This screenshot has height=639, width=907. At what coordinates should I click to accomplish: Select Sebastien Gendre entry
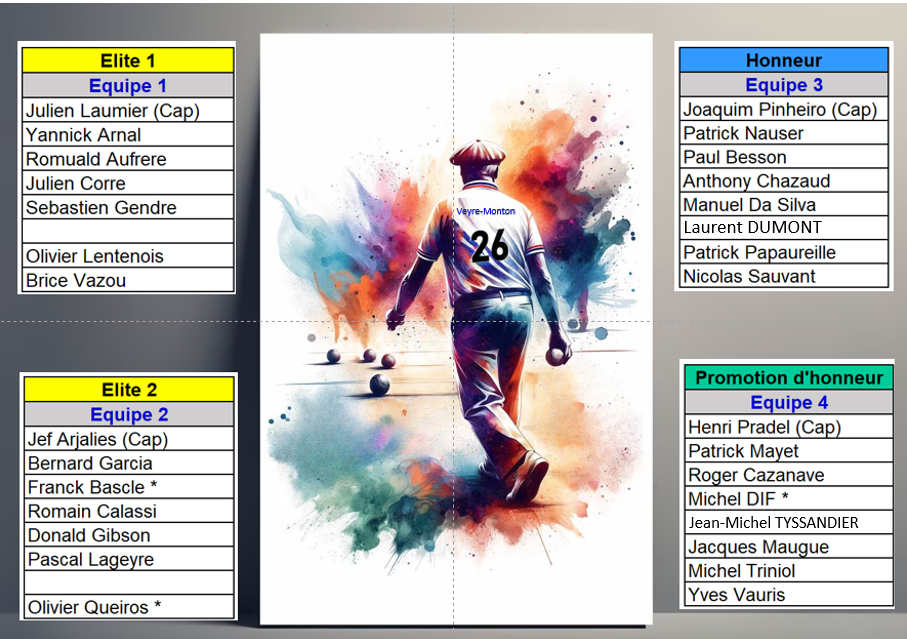pyautogui.click(x=128, y=207)
